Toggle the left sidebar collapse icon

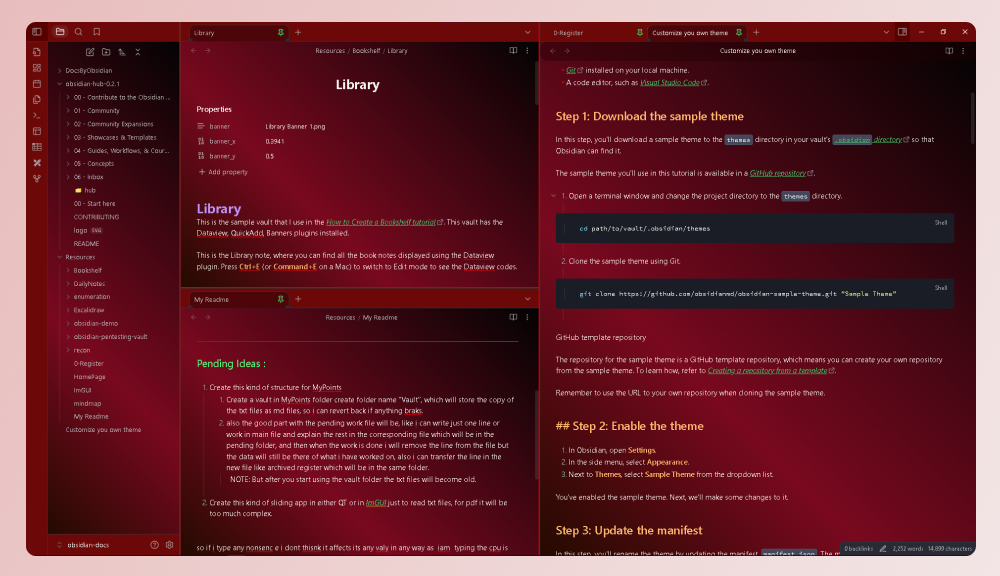(37, 31)
